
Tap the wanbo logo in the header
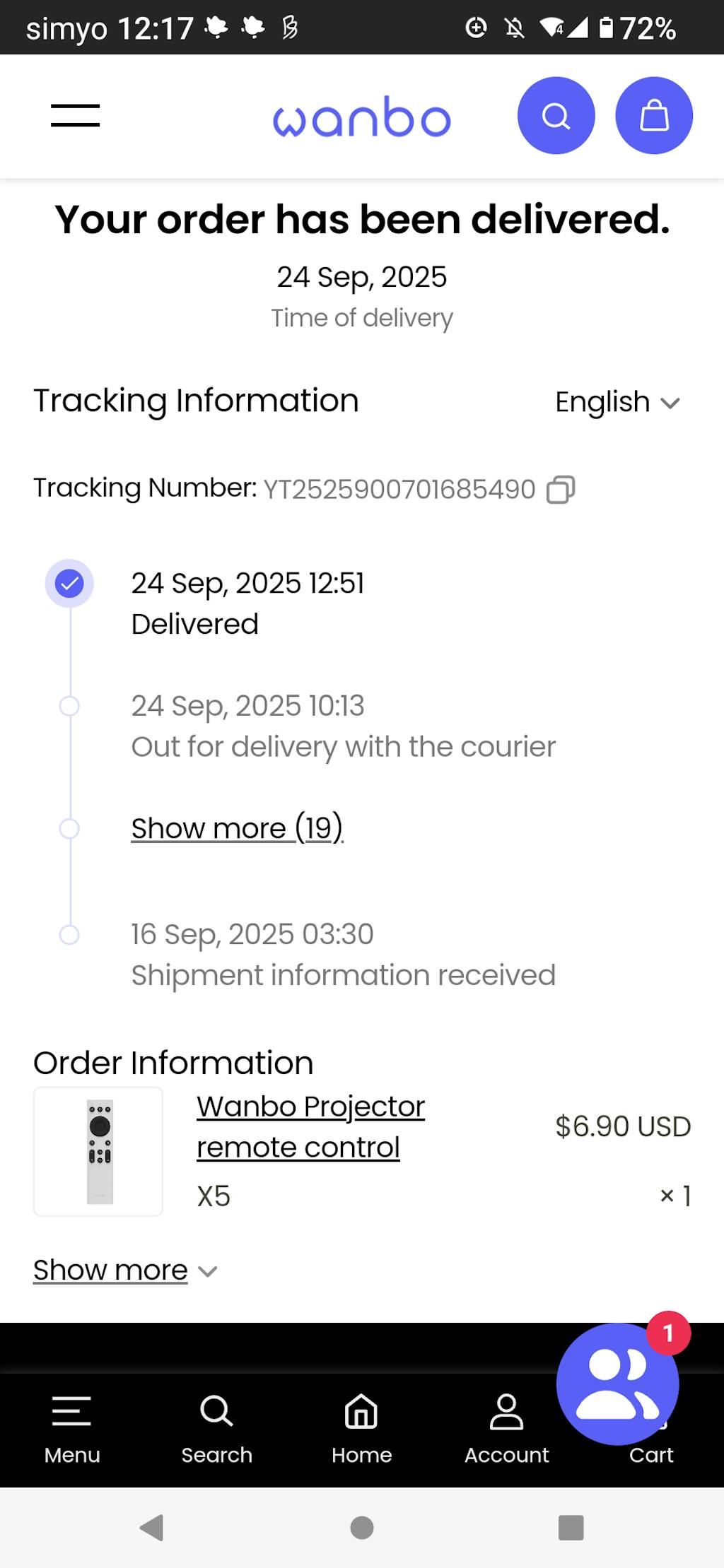point(361,117)
